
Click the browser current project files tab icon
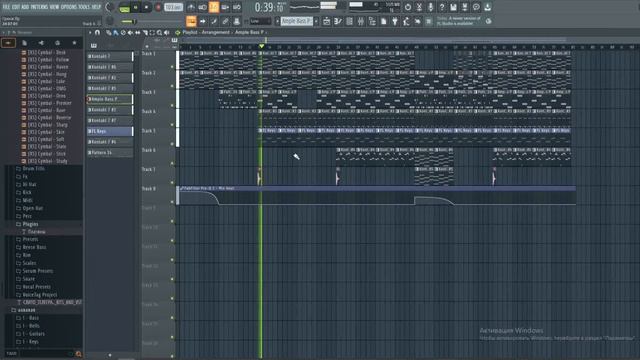pos(24,42)
